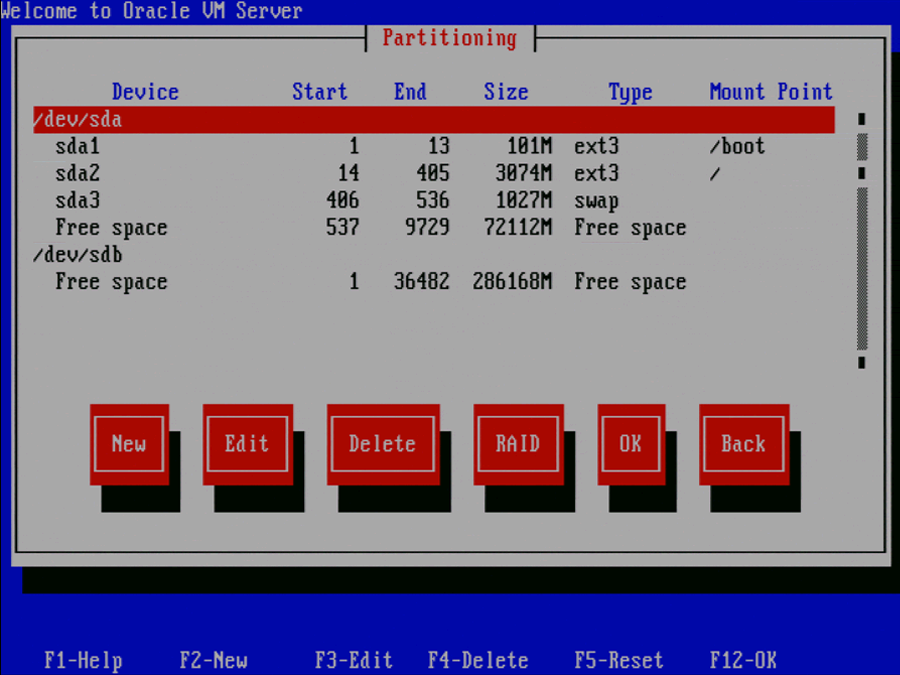This screenshot has height=675, width=900.
Task: Click the F5-Reset hint in footer
Action: coord(619,660)
